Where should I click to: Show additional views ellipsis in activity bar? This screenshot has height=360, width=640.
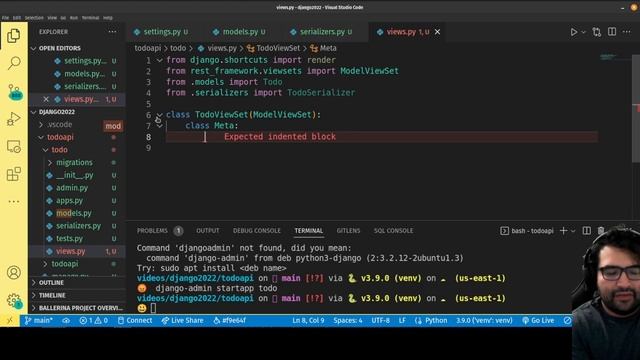[x=13, y=201]
